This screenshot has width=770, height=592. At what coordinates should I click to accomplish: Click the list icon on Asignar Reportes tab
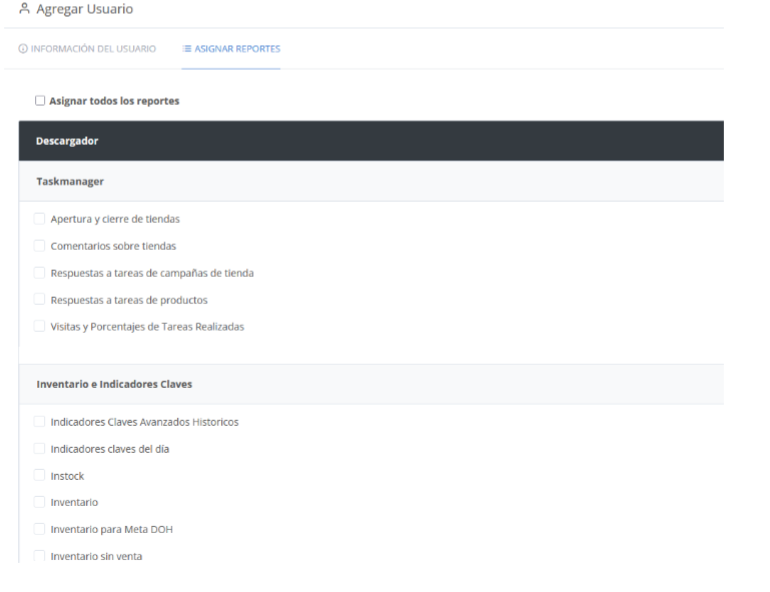[x=187, y=49]
